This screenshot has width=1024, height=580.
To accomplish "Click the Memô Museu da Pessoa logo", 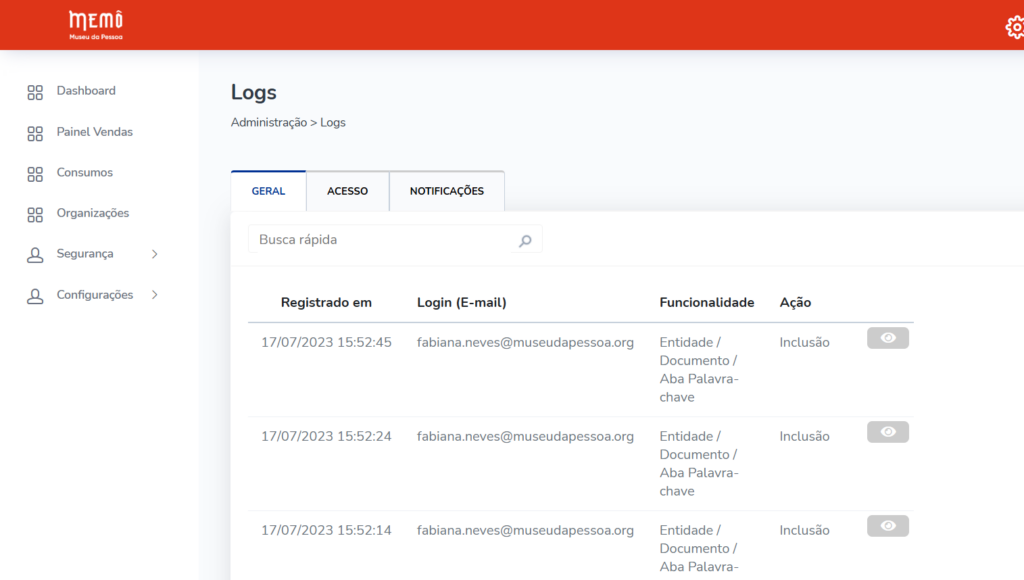I will (96, 25).
